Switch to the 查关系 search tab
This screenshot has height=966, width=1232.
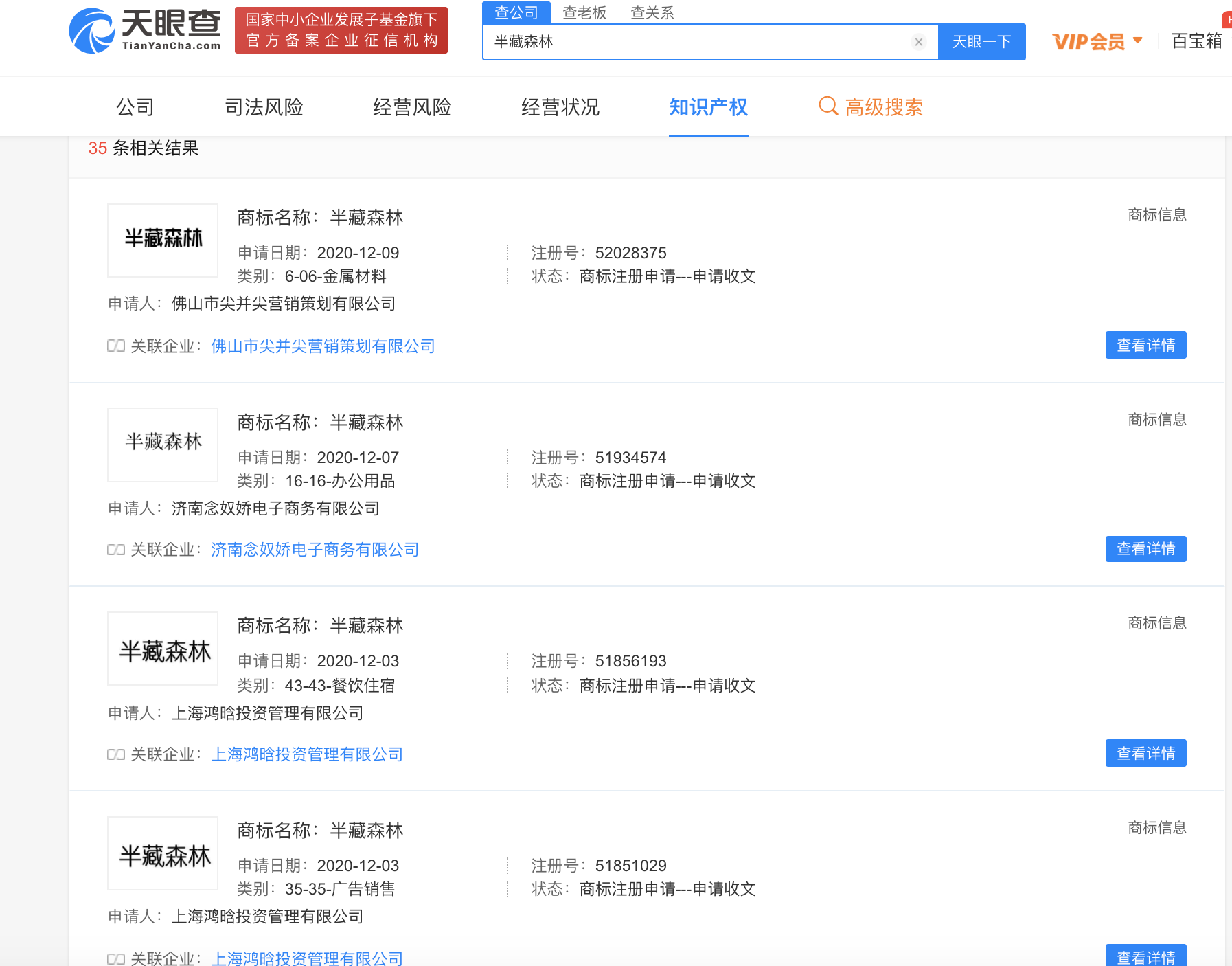click(651, 12)
